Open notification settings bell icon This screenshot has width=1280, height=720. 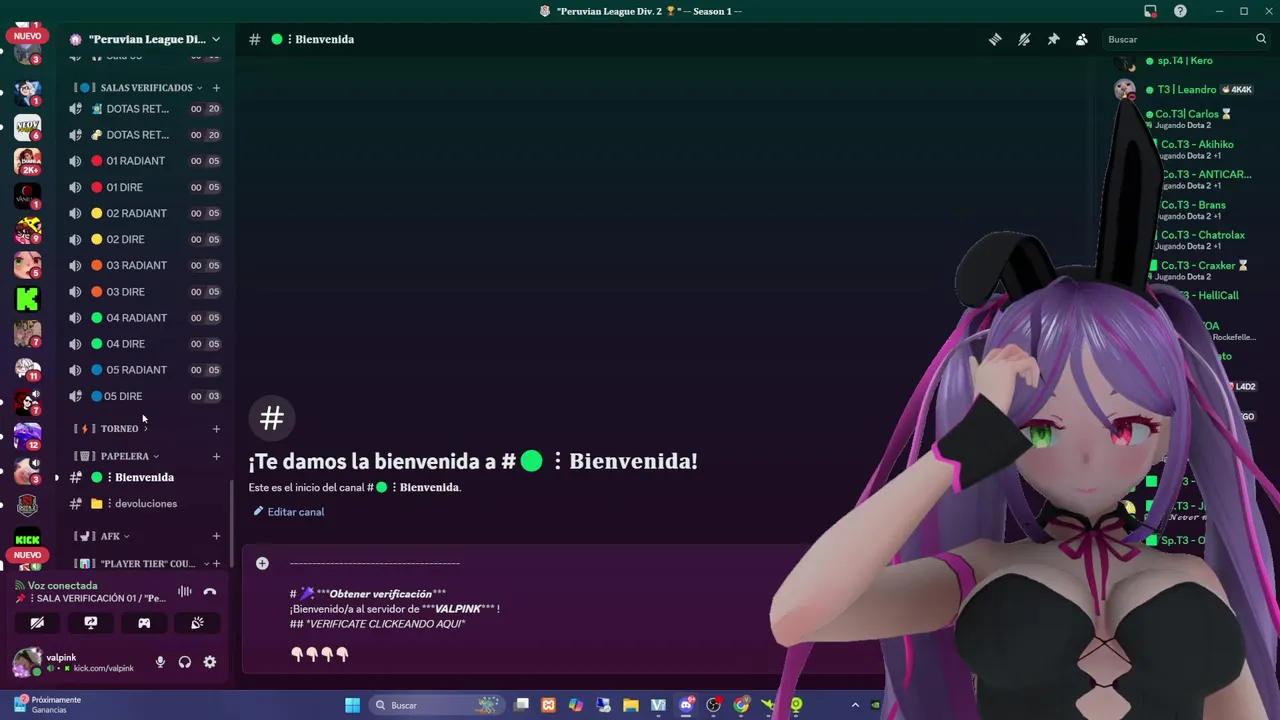coord(1024,39)
